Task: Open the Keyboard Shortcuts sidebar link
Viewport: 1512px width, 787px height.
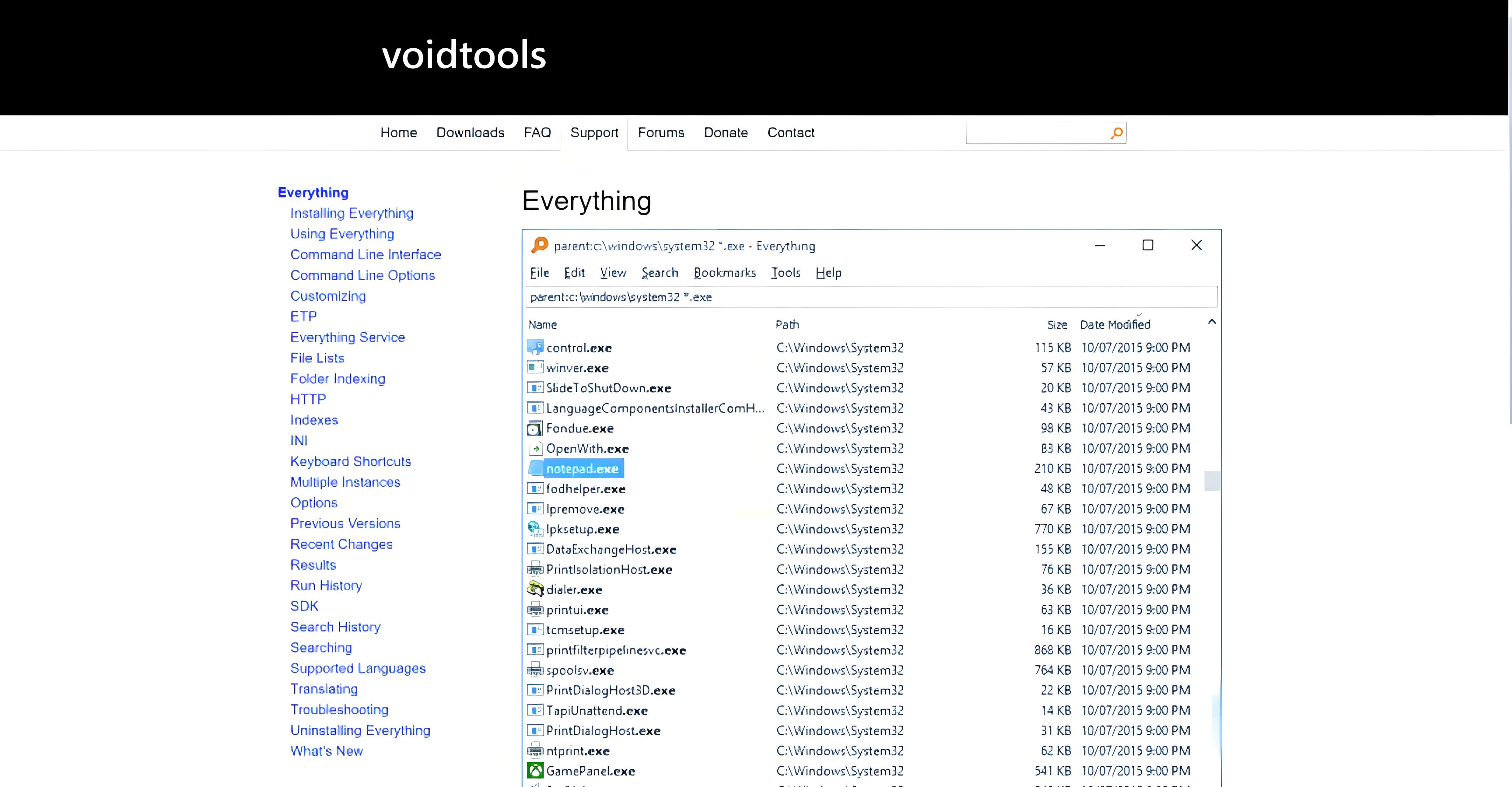Action: (x=350, y=461)
